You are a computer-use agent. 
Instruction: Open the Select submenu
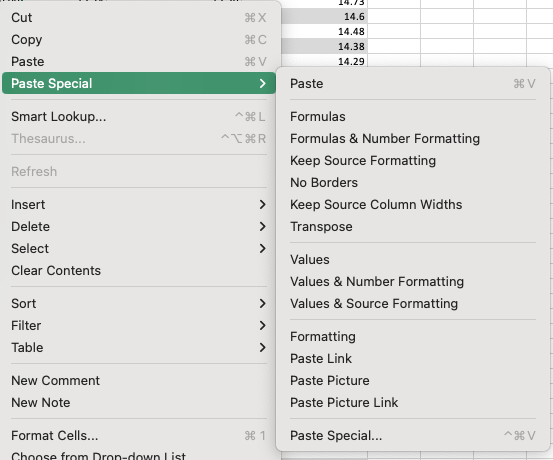[x=139, y=249]
